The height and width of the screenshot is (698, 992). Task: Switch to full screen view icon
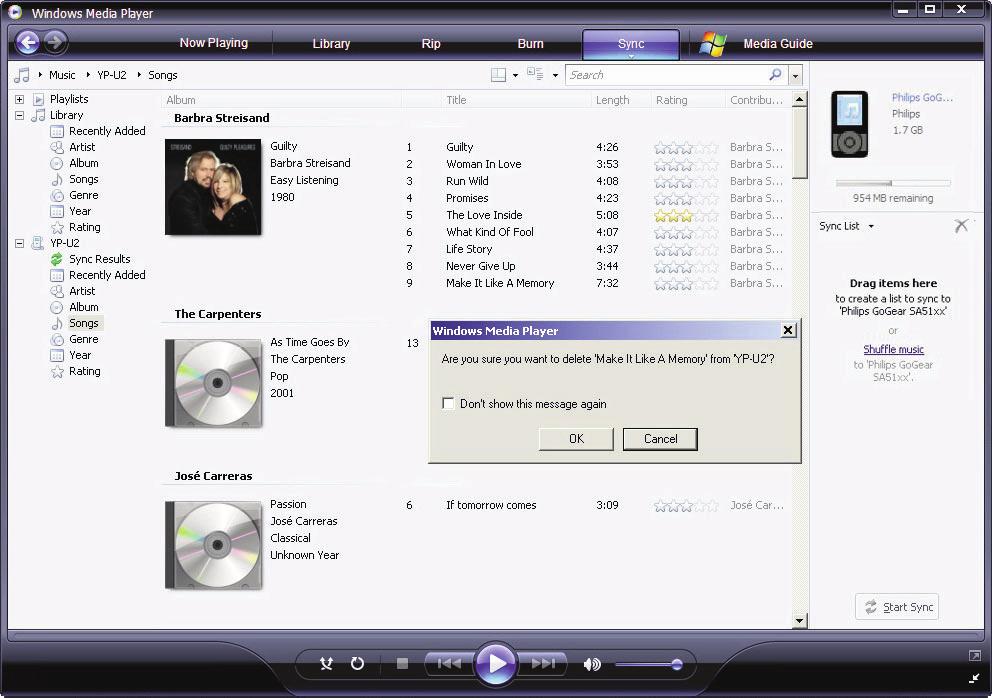974,656
